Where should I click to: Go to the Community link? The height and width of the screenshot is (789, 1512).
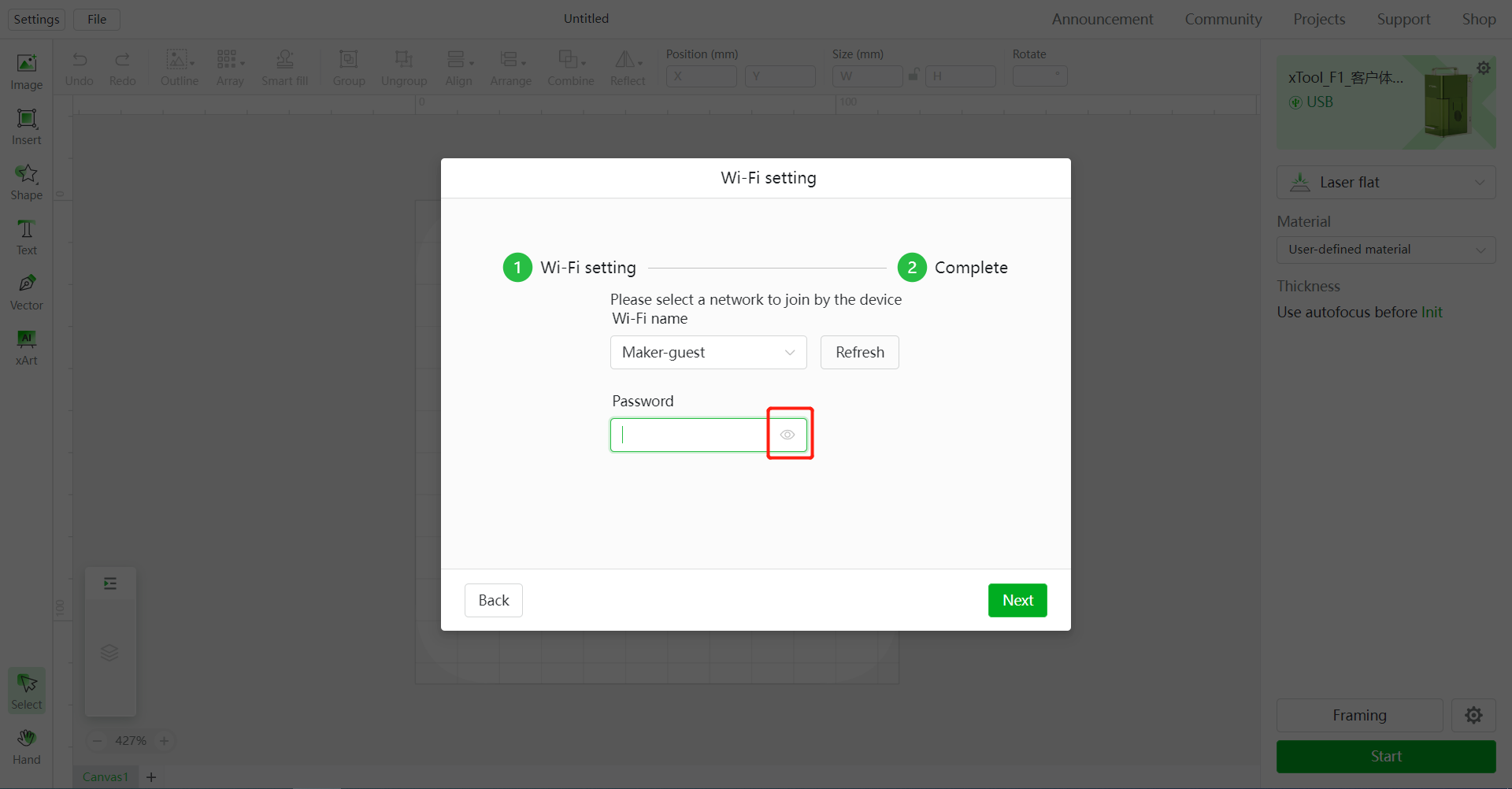[1223, 19]
